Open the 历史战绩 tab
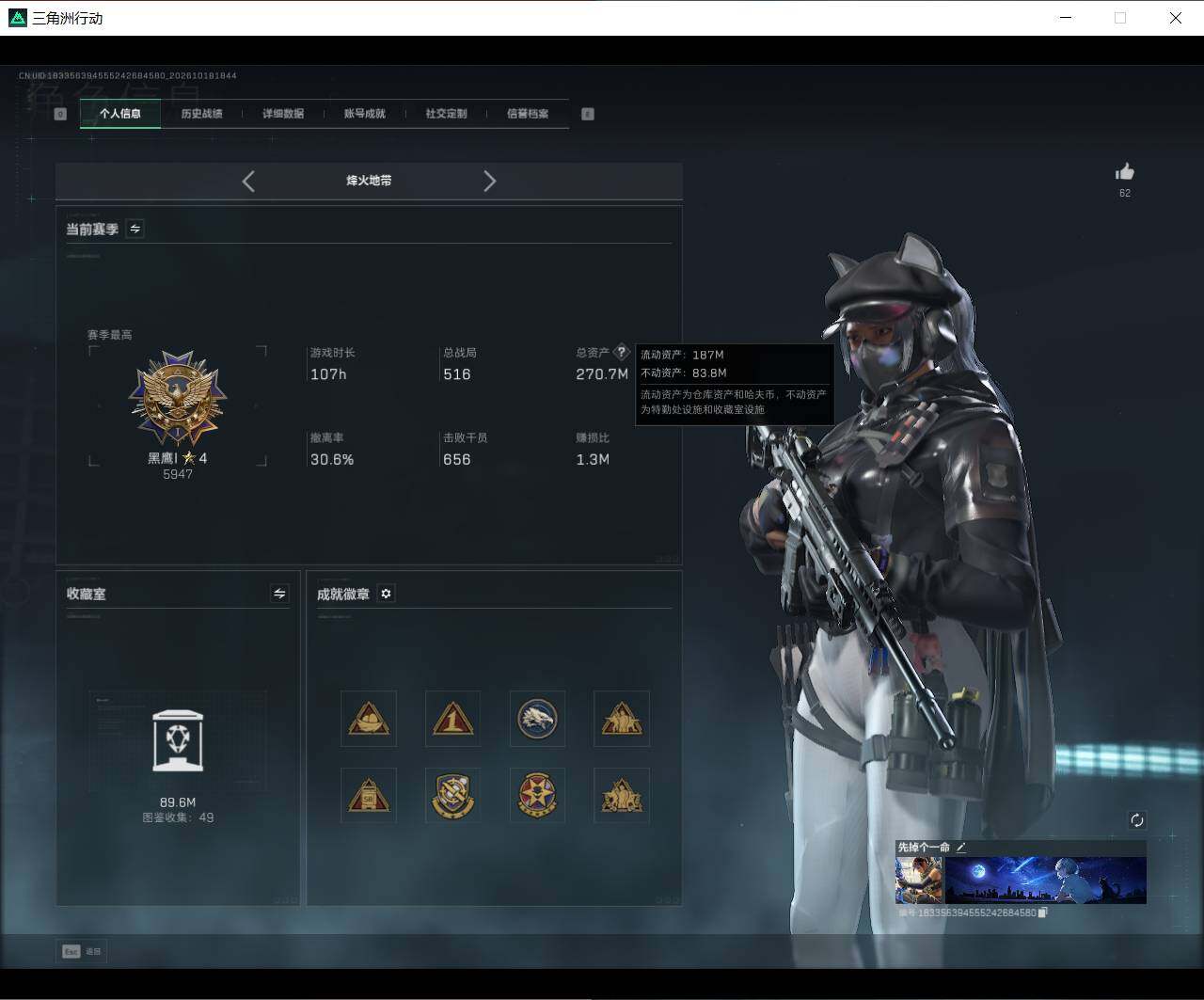The image size is (1204, 1000). pos(201,114)
